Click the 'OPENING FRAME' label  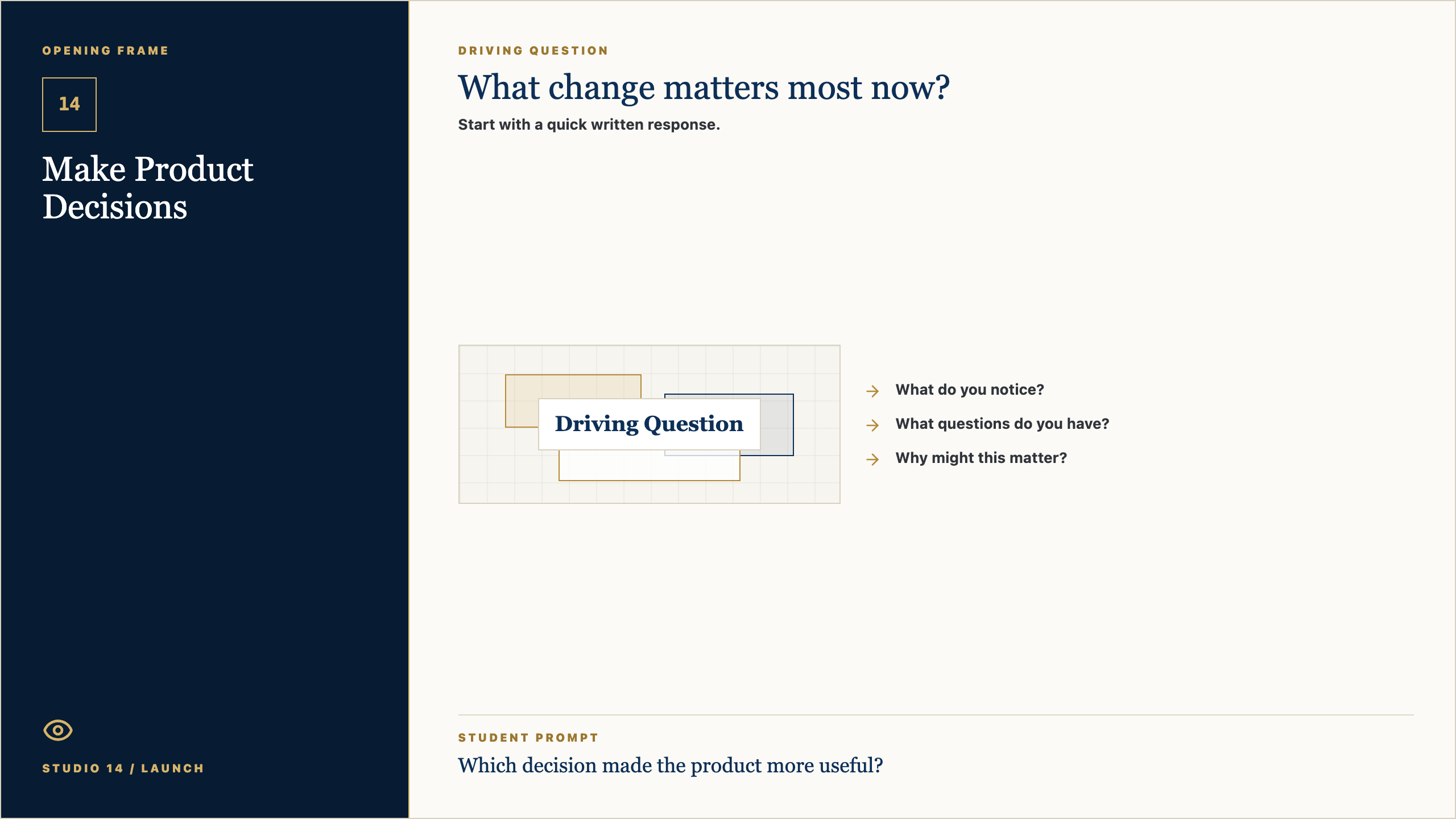105,51
